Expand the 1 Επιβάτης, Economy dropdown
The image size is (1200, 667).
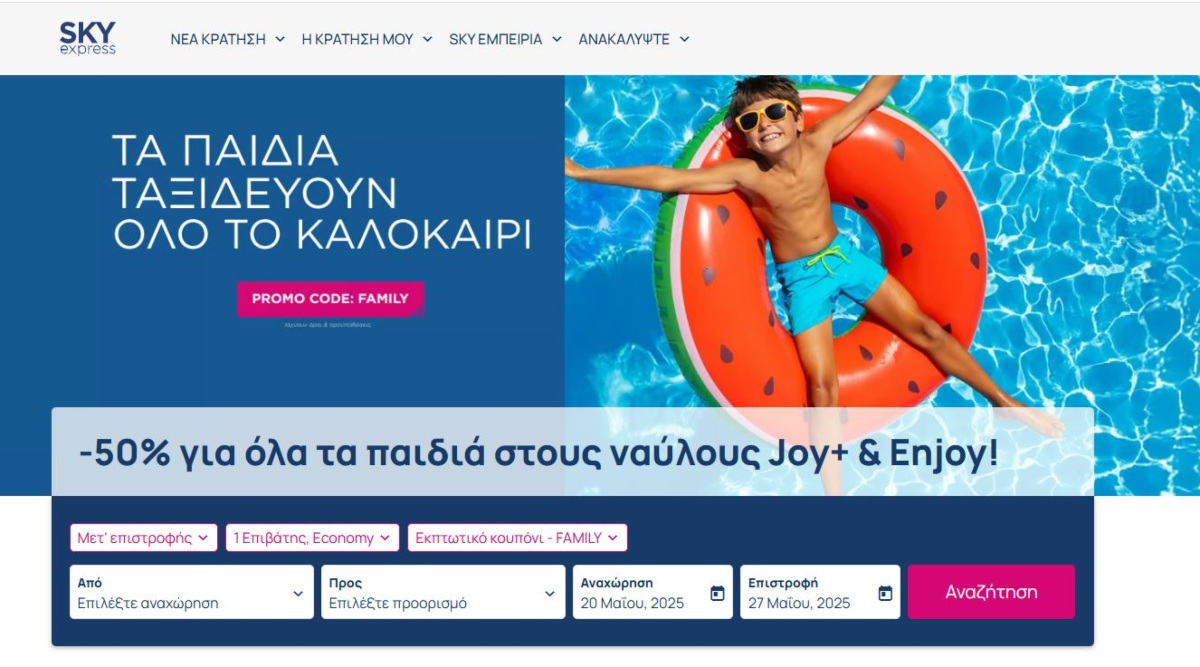[312, 538]
